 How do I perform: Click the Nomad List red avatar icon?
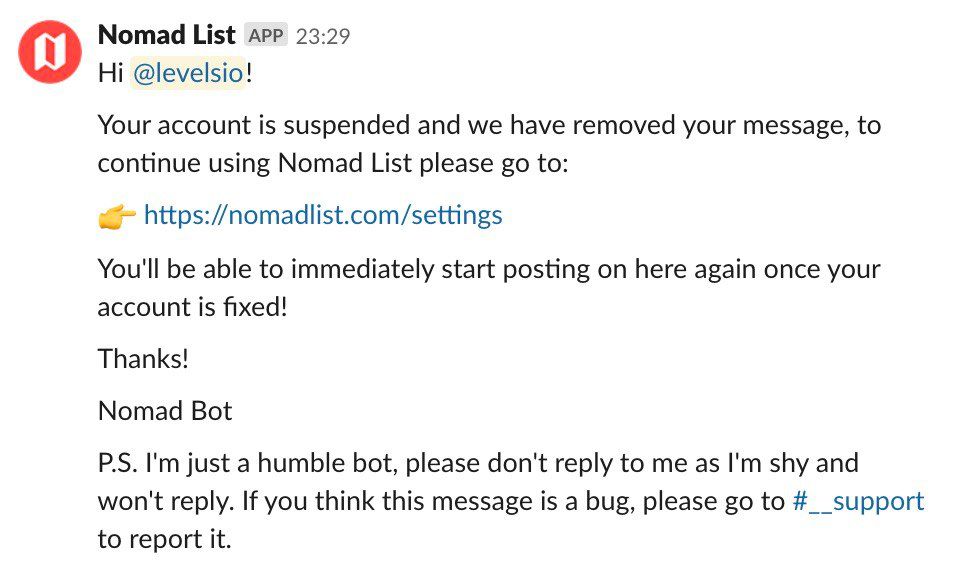pos(50,52)
